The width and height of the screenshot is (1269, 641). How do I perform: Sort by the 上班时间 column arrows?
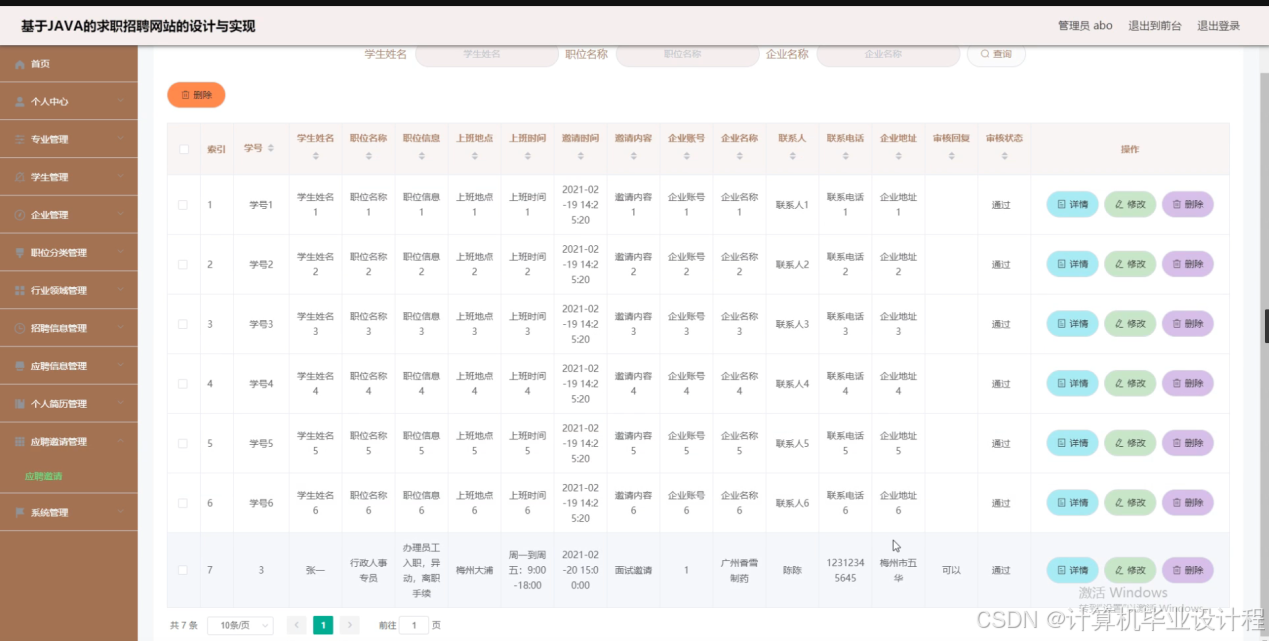(527, 158)
